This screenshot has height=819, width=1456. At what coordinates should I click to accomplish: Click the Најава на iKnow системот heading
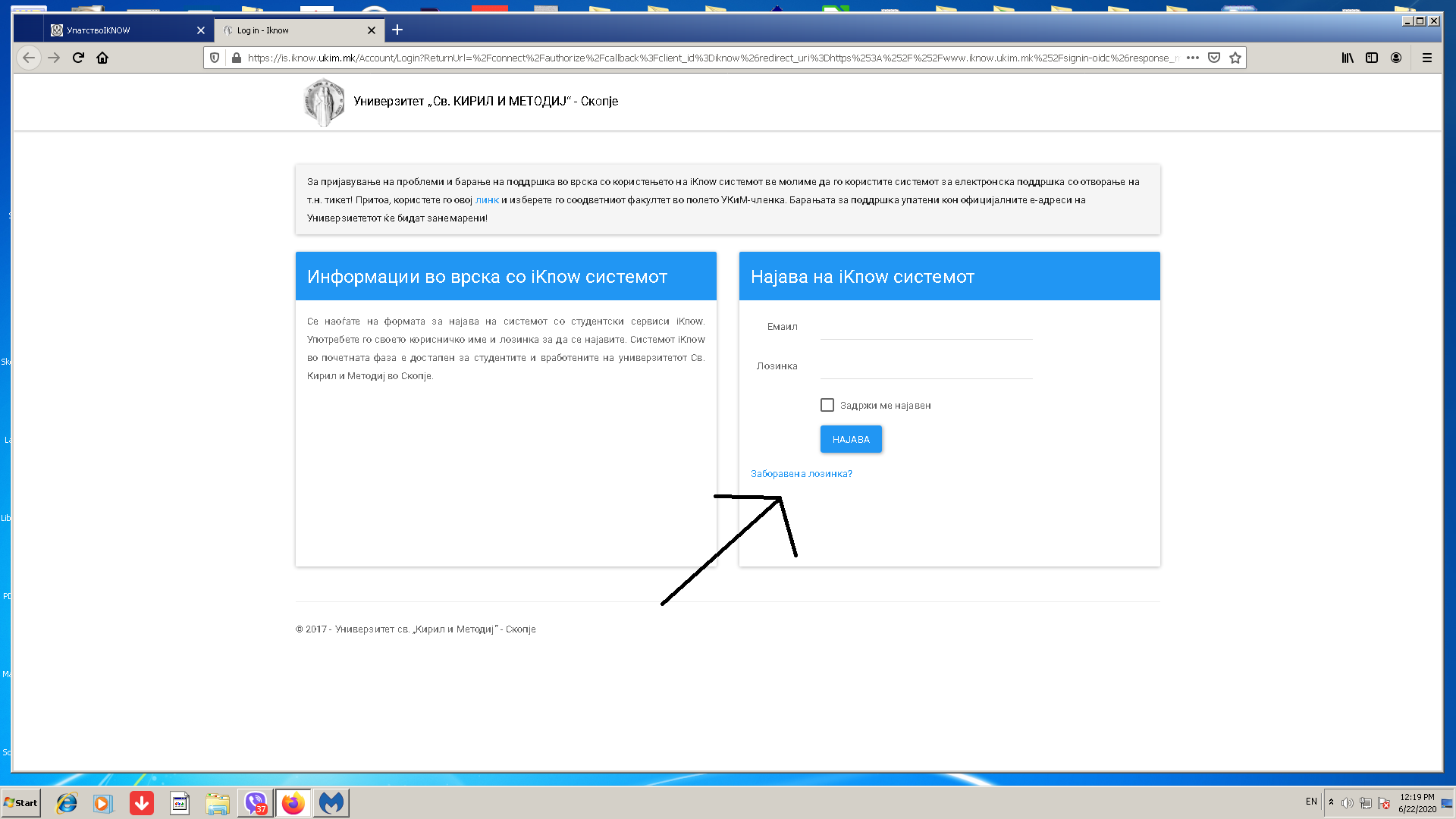coord(862,277)
